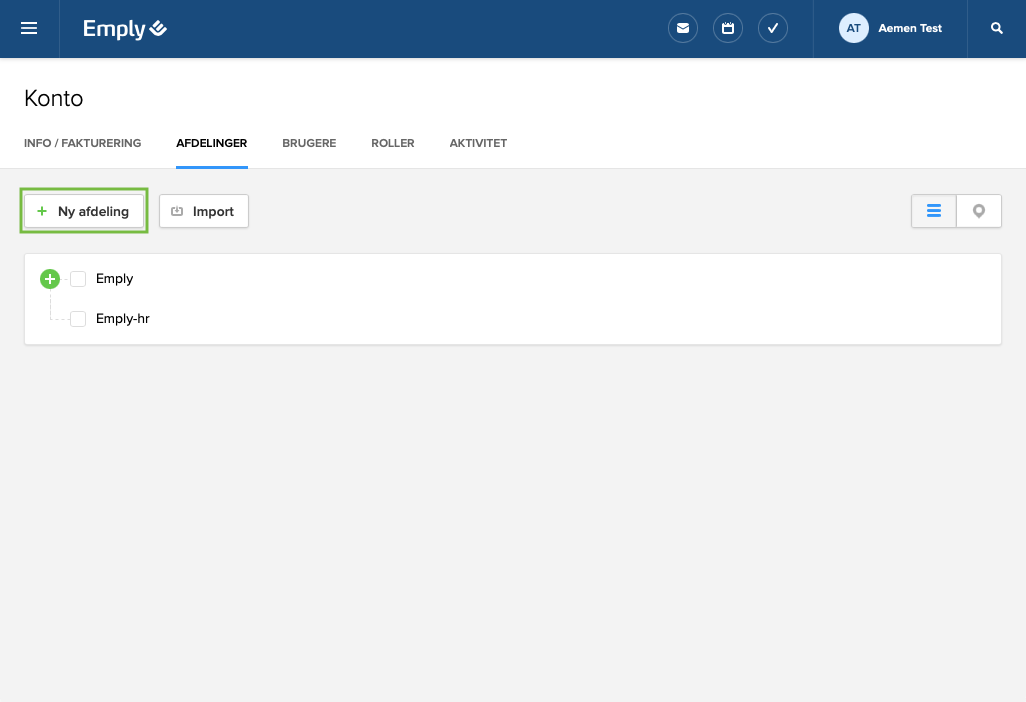
Task: Select the Emply-hr tree item
Action: point(123,319)
